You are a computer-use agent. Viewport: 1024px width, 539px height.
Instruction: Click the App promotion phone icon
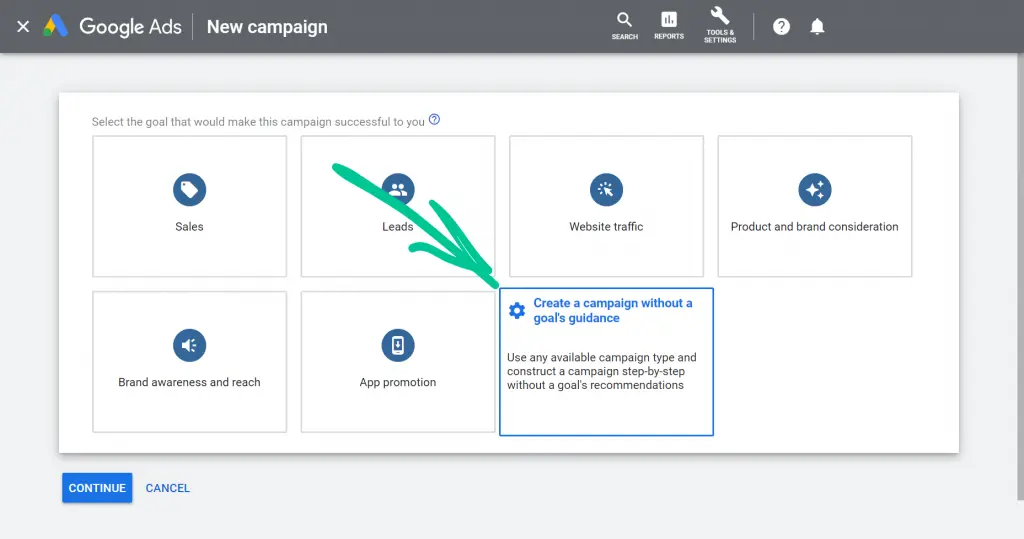(397, 345)
